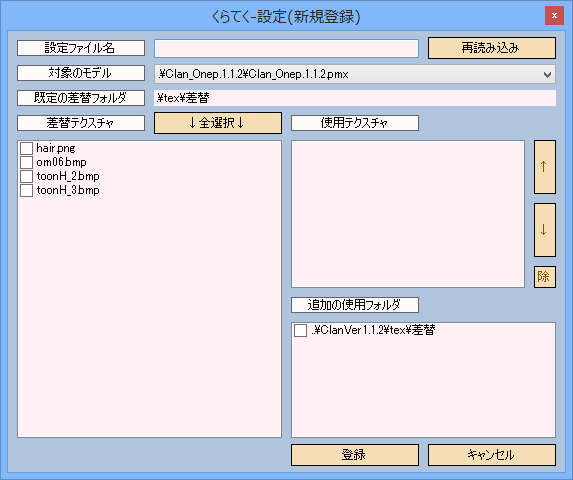The image size is (573, 480).
Task: Click the ¥tex¥差替 default folder field
Action: [x=355, y=98]
